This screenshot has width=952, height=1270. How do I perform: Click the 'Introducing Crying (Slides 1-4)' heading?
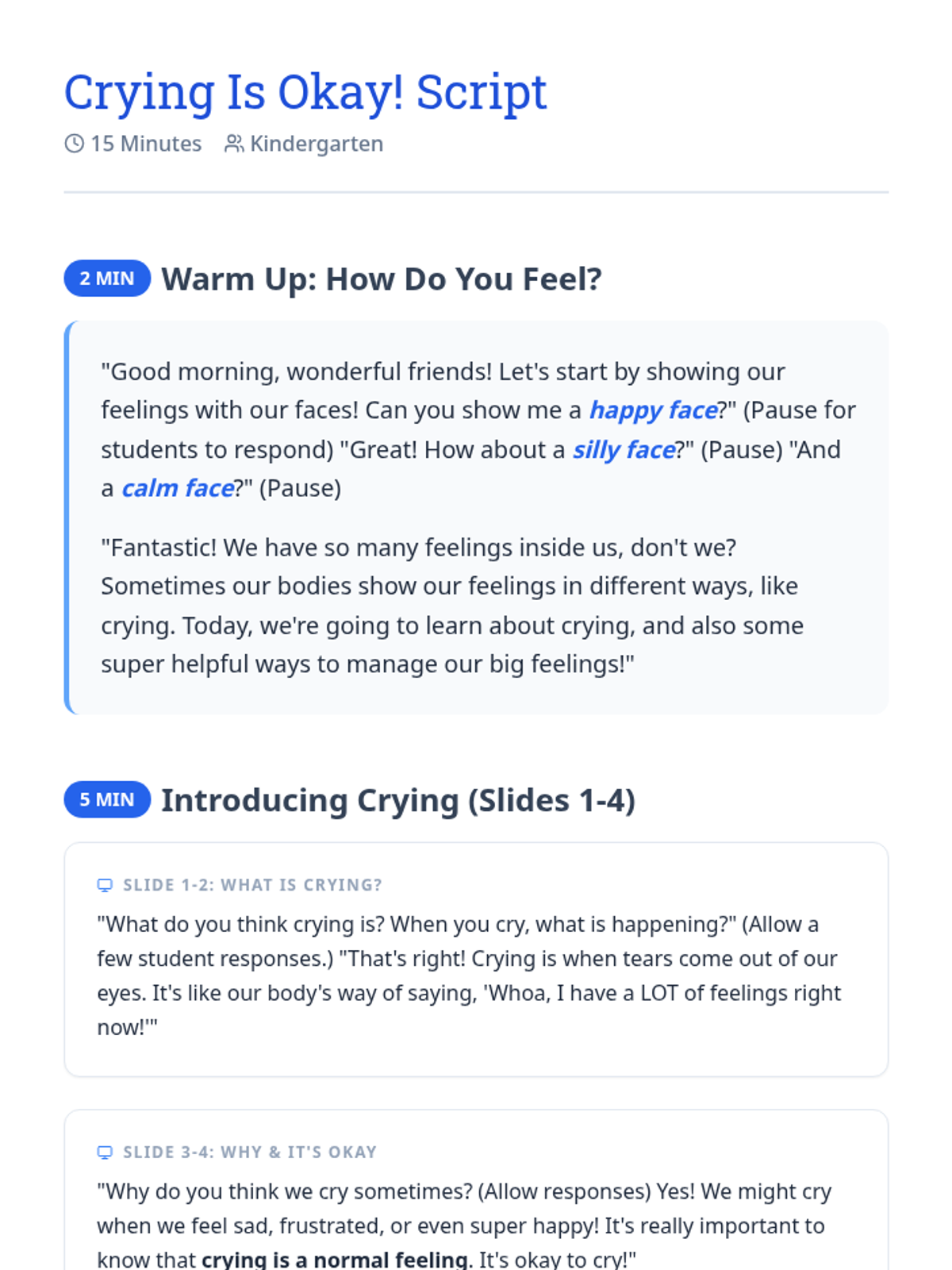[398, 800]
